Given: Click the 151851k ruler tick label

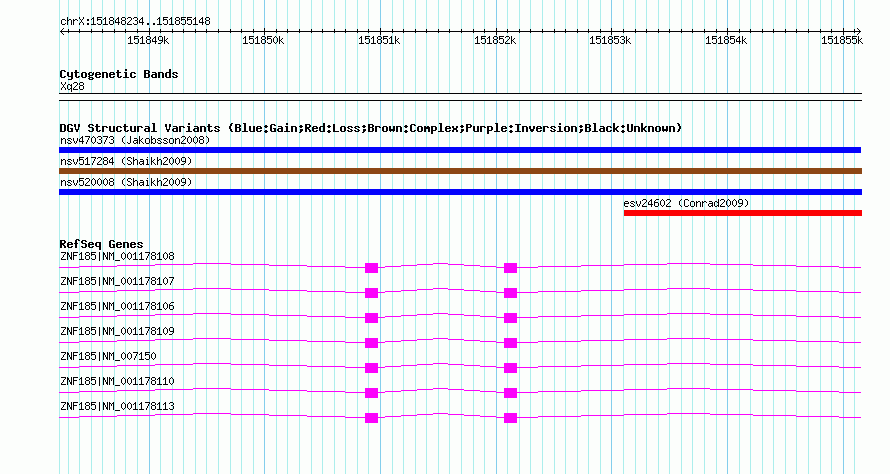Looking at the screenshot, I should point(379,40).
